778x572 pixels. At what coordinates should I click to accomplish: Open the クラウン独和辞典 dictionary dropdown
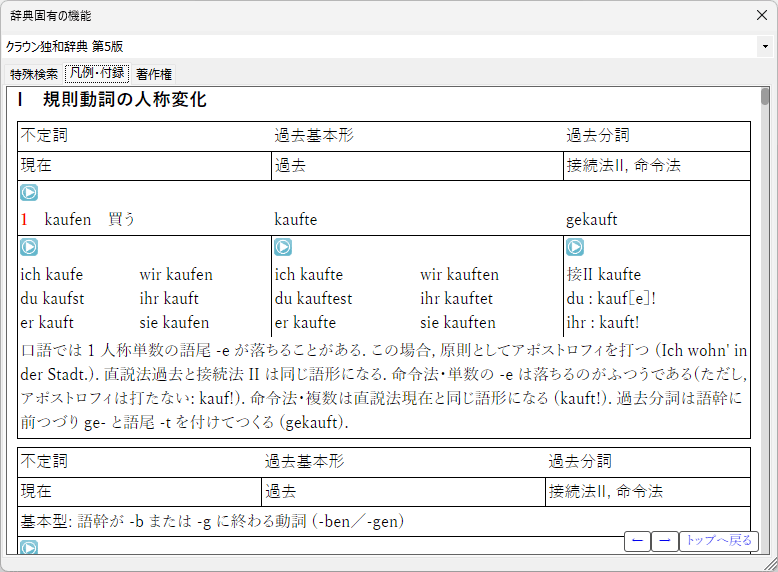pos(765,47)
